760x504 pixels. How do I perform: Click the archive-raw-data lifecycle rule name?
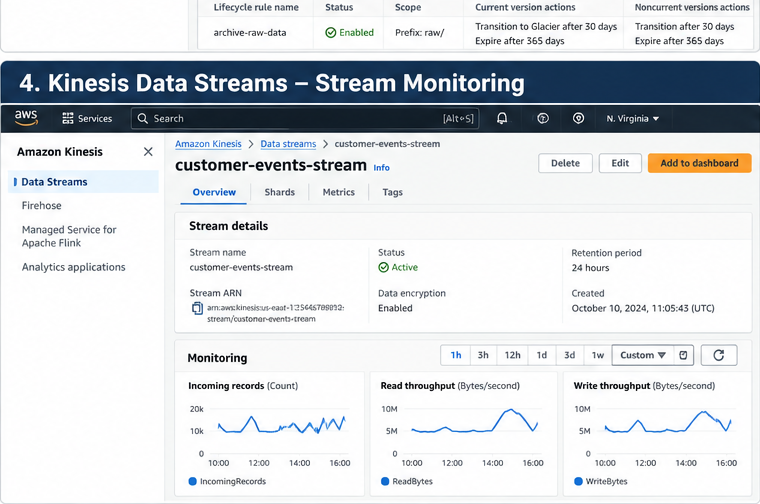pos(250,32)
